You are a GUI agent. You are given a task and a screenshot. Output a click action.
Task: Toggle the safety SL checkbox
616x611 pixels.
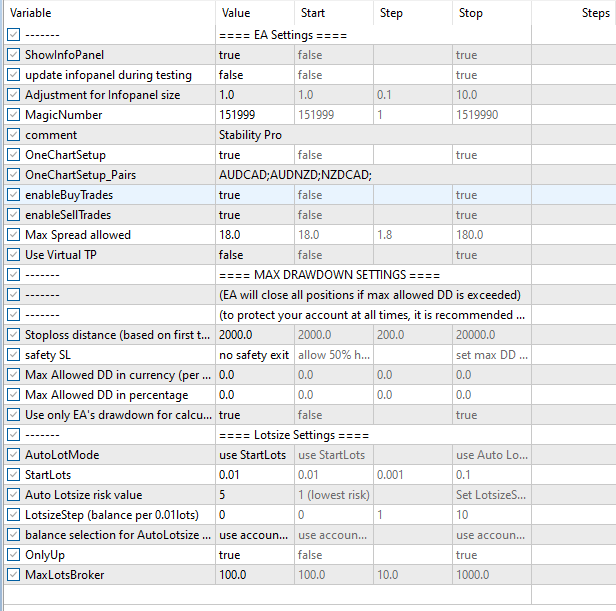click(x=13, y=355)
